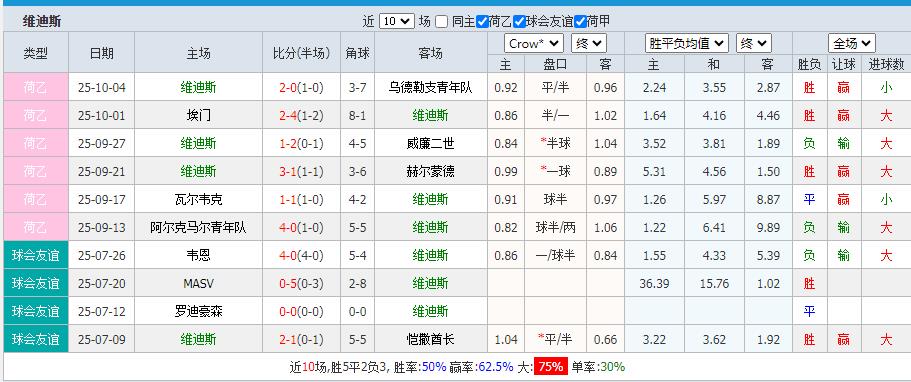The height and width of the screenshot is (382, 911).
Task: Uncheck the 荷甲 filter checkbox
Action: tap(580, 22)
